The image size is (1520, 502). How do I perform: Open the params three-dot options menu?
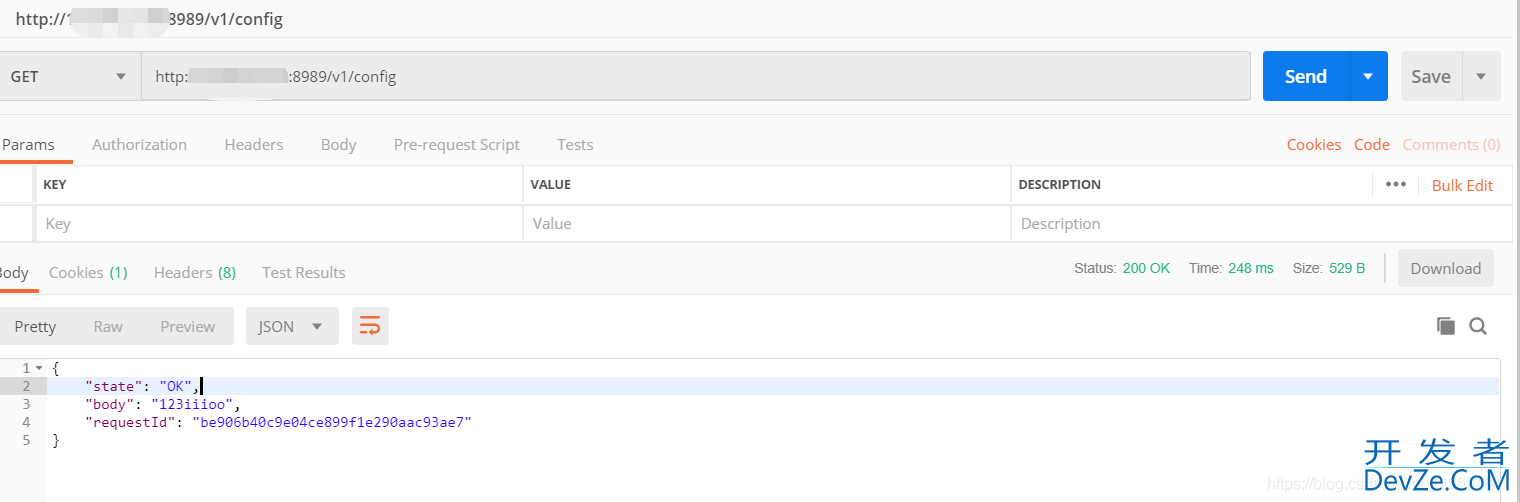click(1396, 184)
